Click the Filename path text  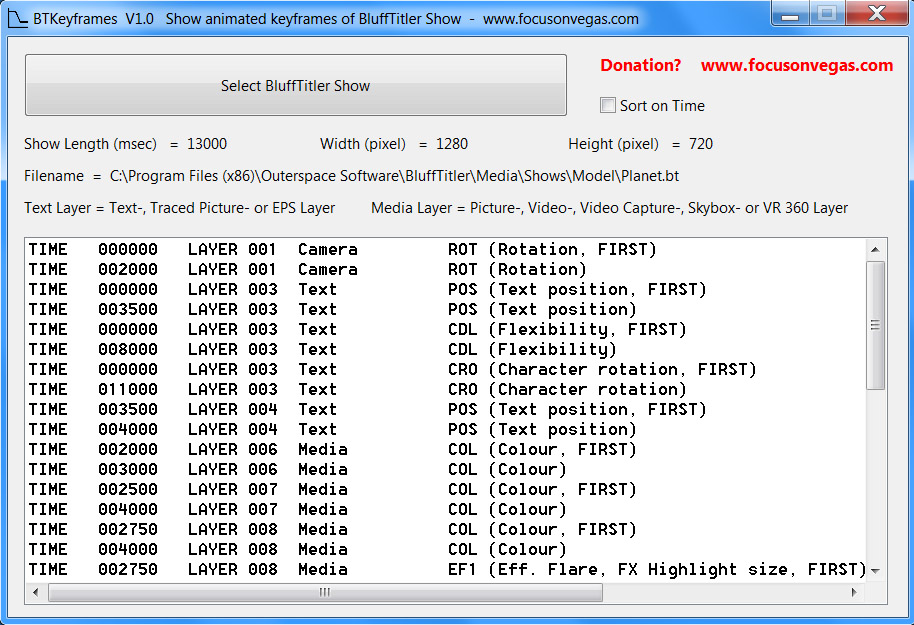pos(393,176)
